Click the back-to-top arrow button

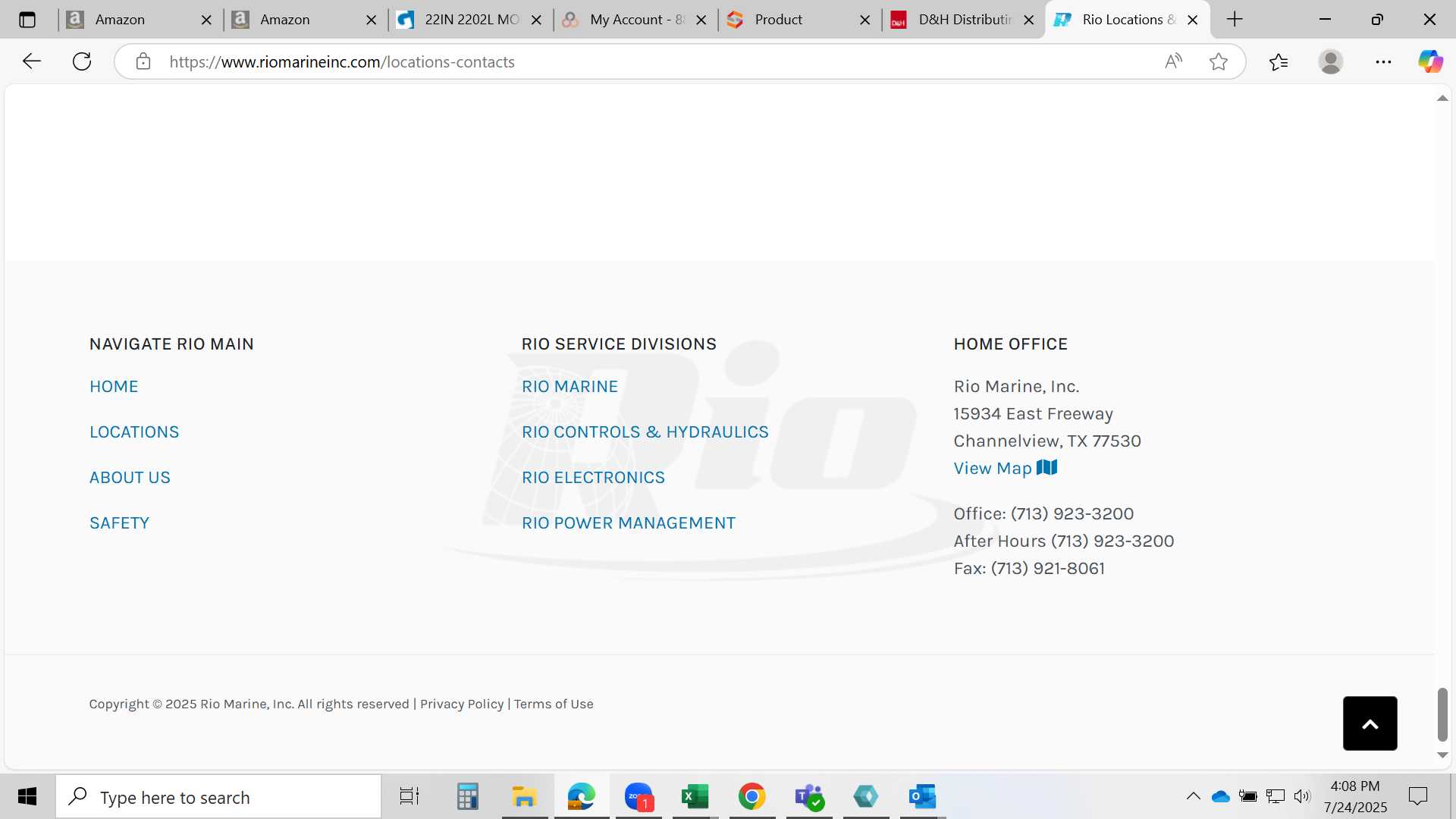1370,723
